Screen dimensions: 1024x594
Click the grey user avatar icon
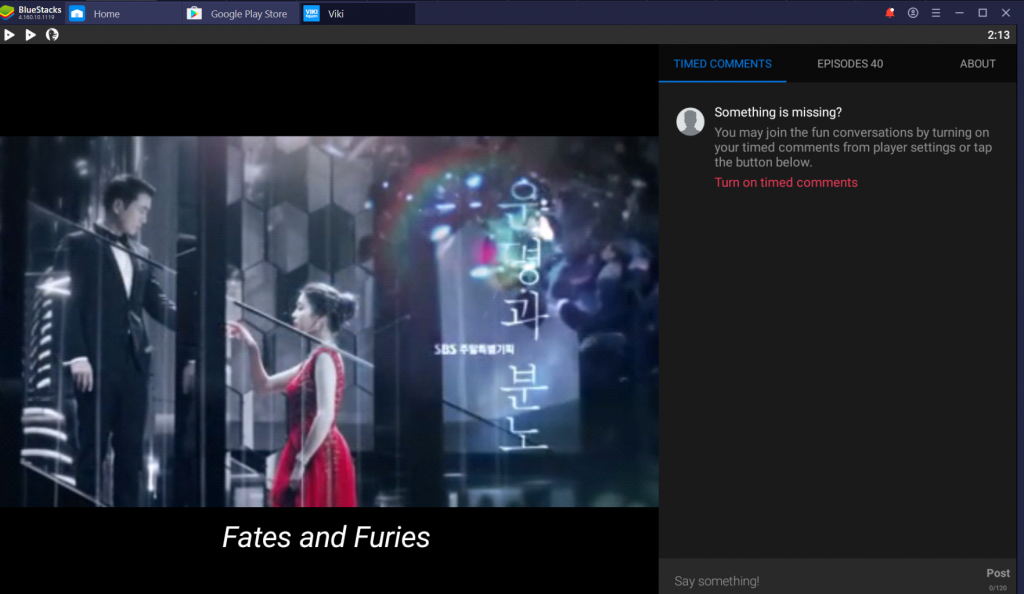(x=690, y=121)
